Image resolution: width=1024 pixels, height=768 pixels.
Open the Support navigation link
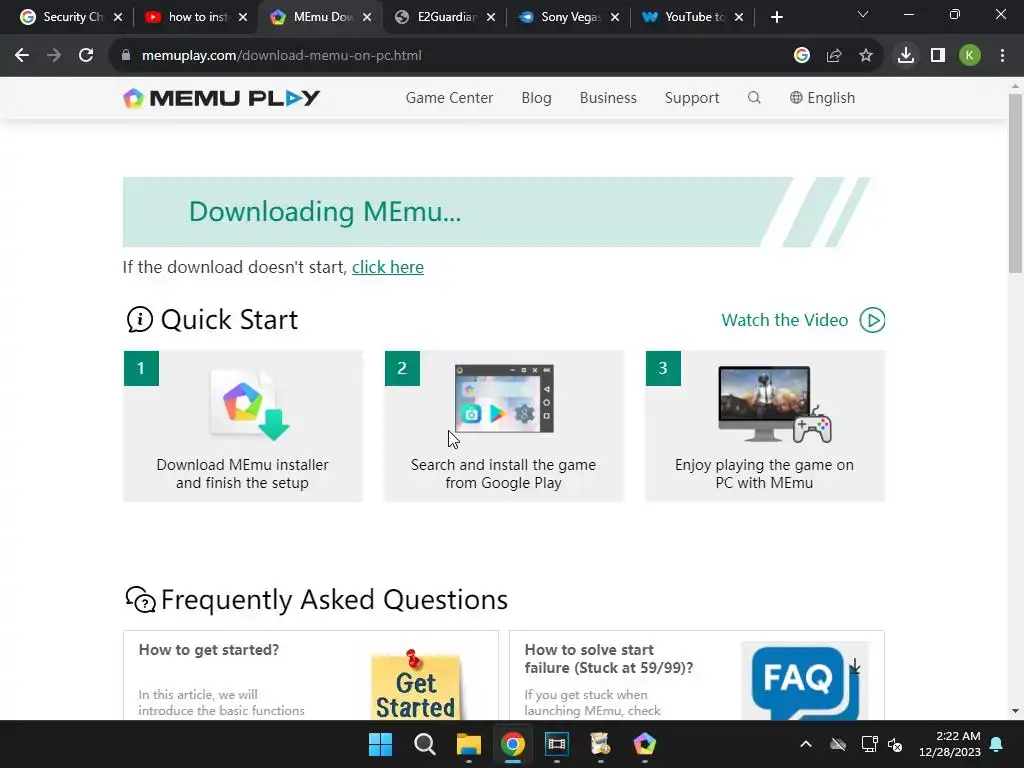tap(692, 98)
